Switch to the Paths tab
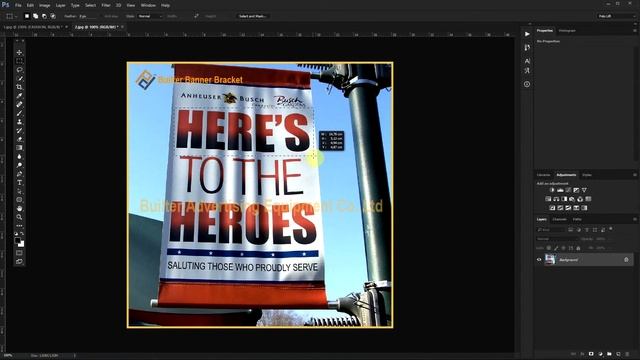Screen dimensions: 640x360 coord(577,219)
